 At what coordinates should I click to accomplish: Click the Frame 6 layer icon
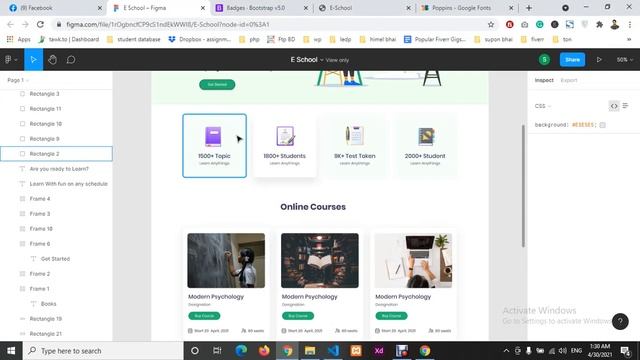tap(22, 244)
